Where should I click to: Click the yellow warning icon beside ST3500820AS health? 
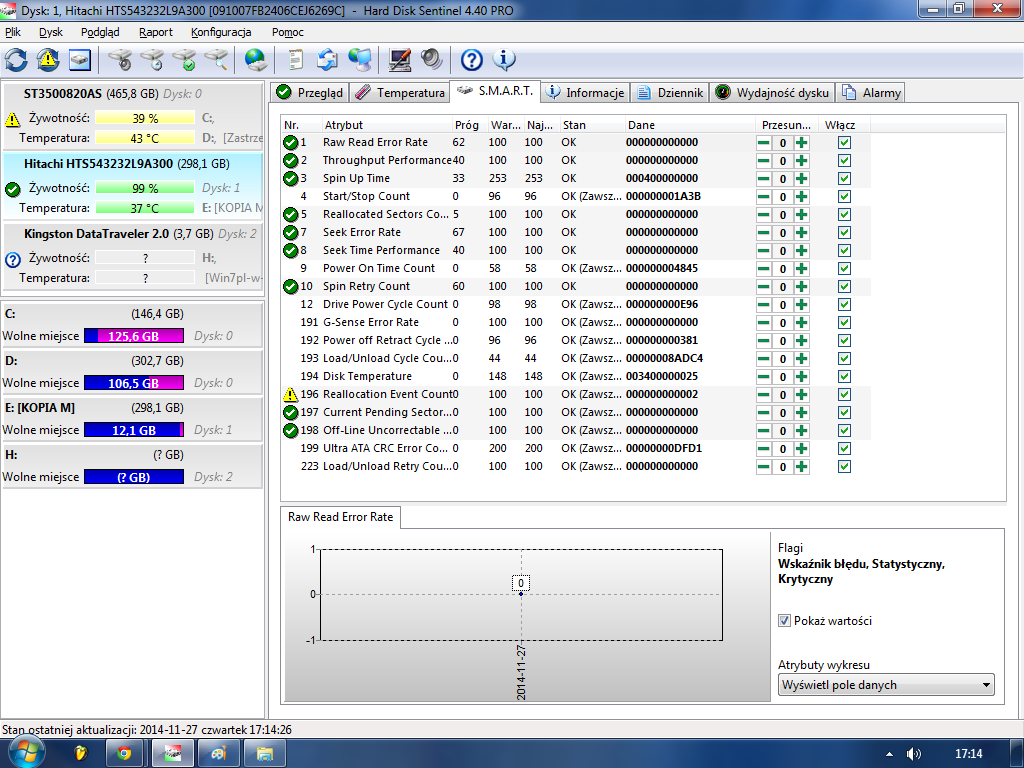pyautogui.click(x=12, y=120)
